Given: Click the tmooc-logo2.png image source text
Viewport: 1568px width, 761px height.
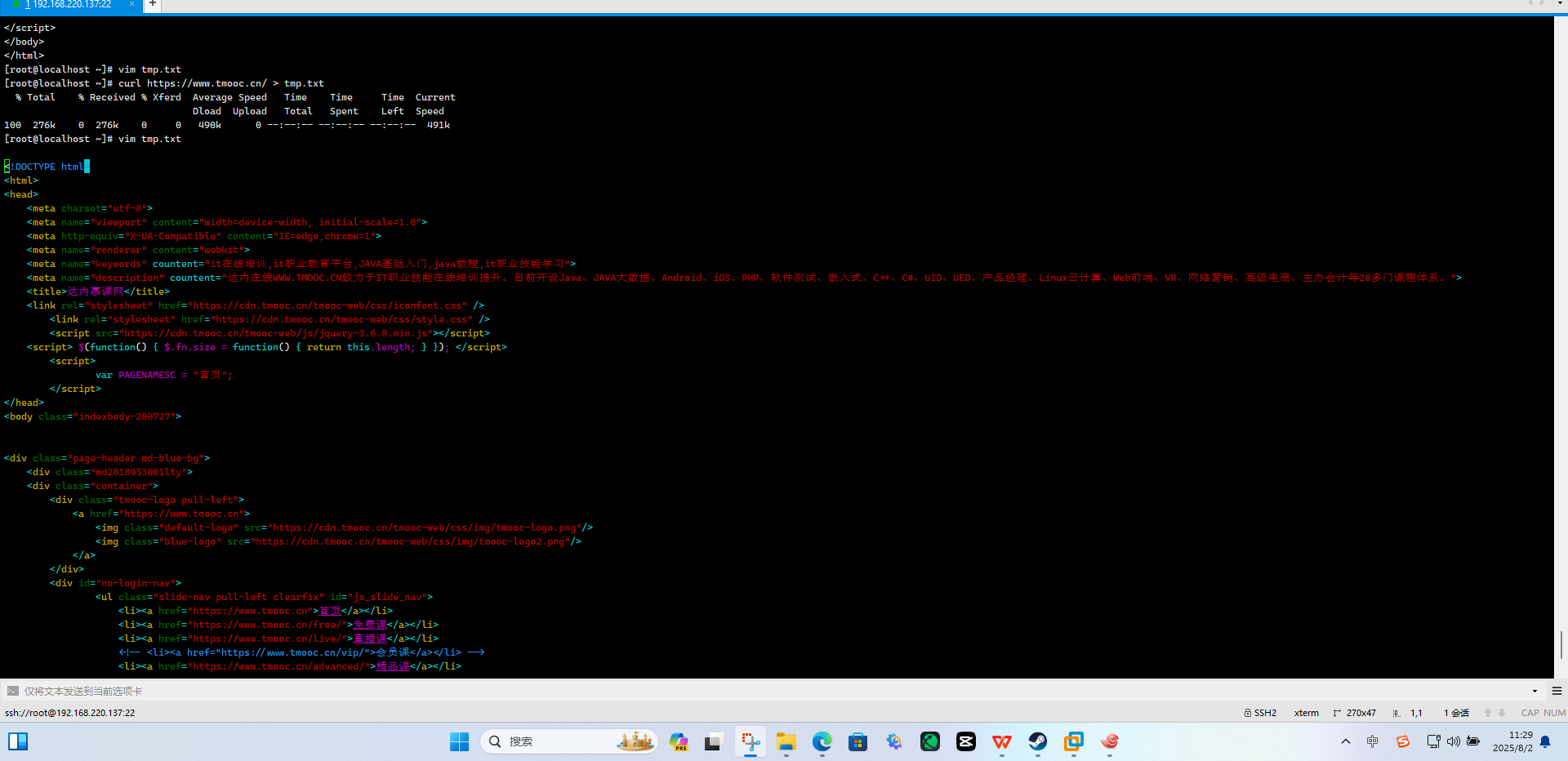Looking at the screenshot, I should click(410, 541).
